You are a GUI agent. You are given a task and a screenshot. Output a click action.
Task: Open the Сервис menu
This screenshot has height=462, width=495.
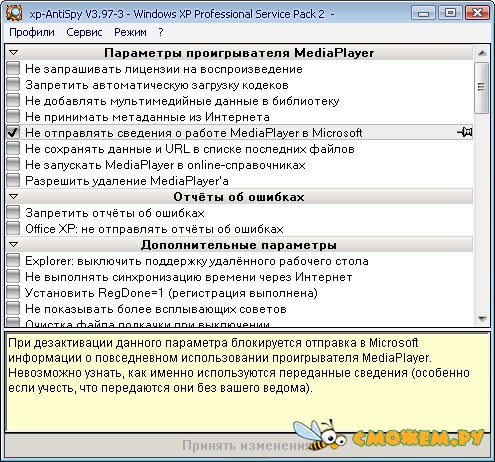click(84, 32)
